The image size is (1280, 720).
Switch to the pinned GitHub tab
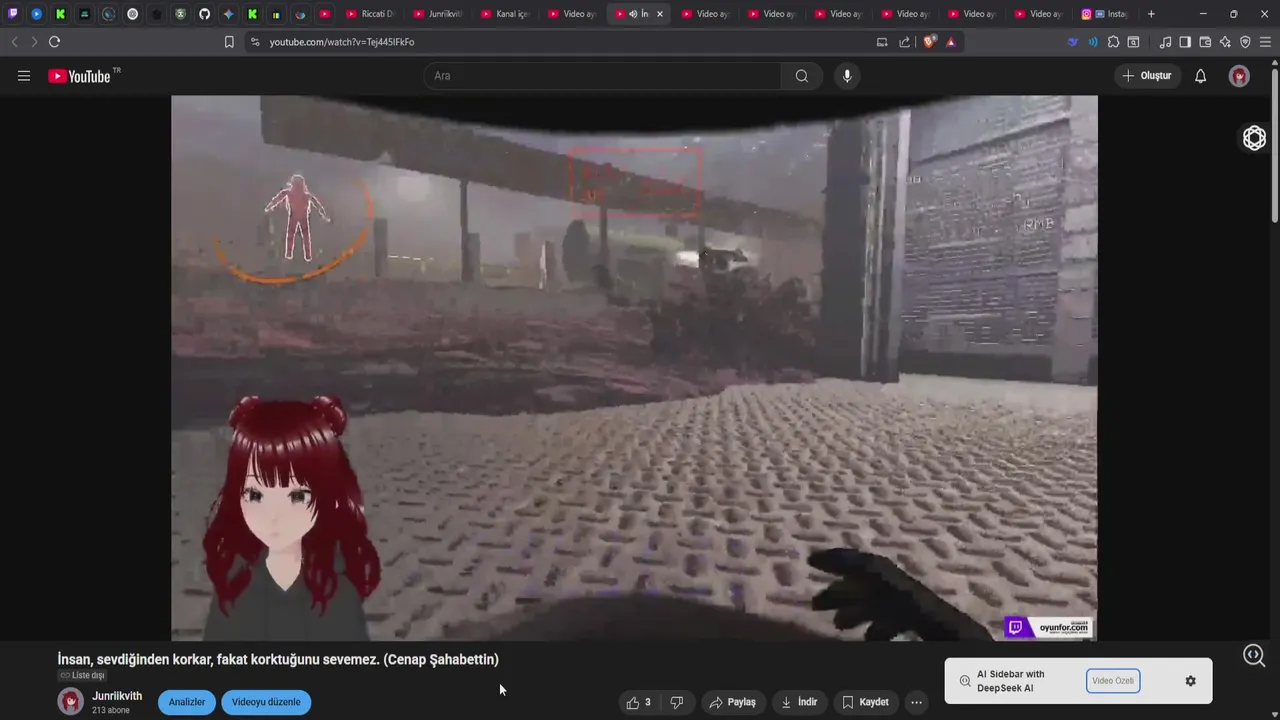(205, 14)
